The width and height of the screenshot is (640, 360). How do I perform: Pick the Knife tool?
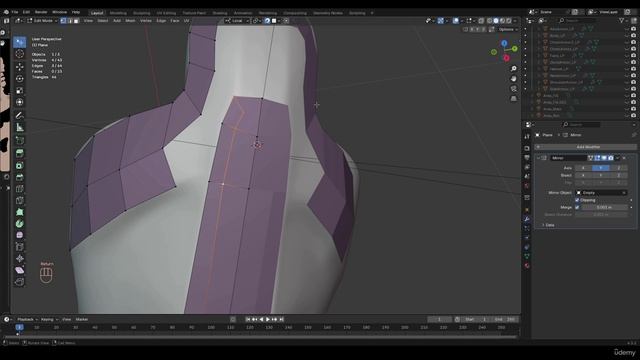(20, 200)
